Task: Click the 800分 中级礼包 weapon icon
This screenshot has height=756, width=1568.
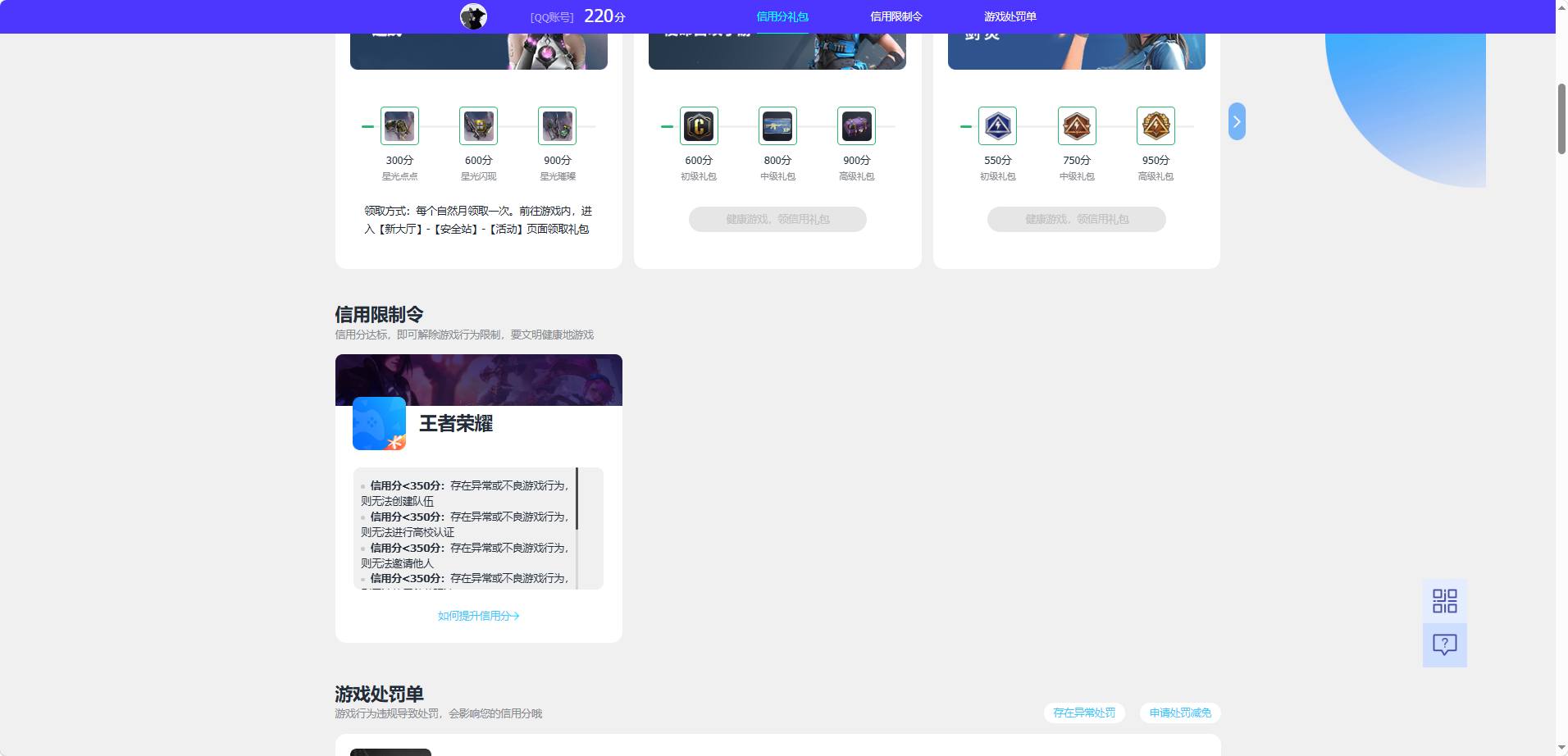Action: pos(777,126)
